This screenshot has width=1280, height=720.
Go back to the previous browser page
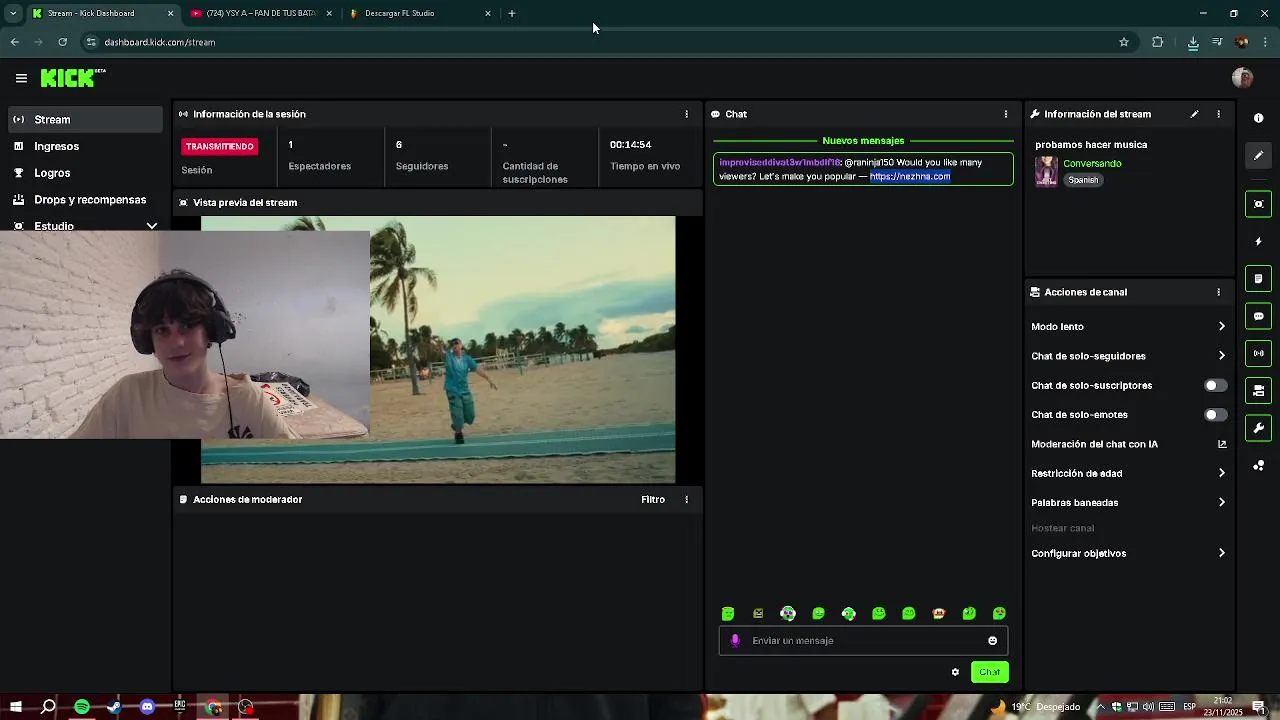pos(14,42)
